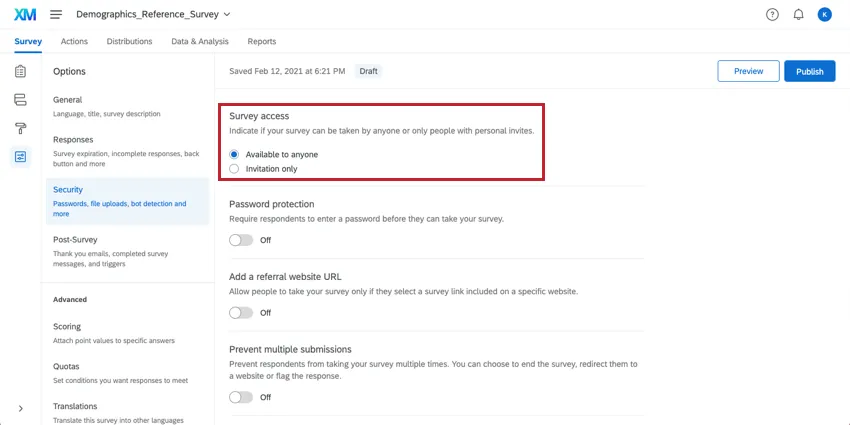The height and width of the screenshot is (425, 850).
Task: Select the Available to anyone option
Action: point(234,155)
